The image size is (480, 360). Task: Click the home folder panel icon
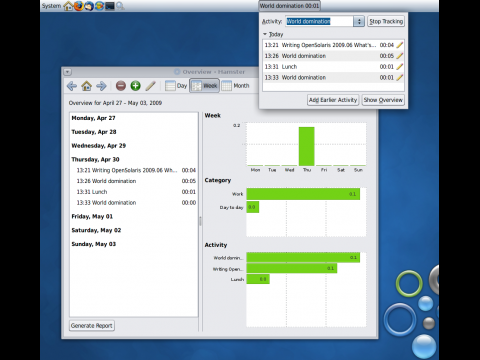coord(68,6)
